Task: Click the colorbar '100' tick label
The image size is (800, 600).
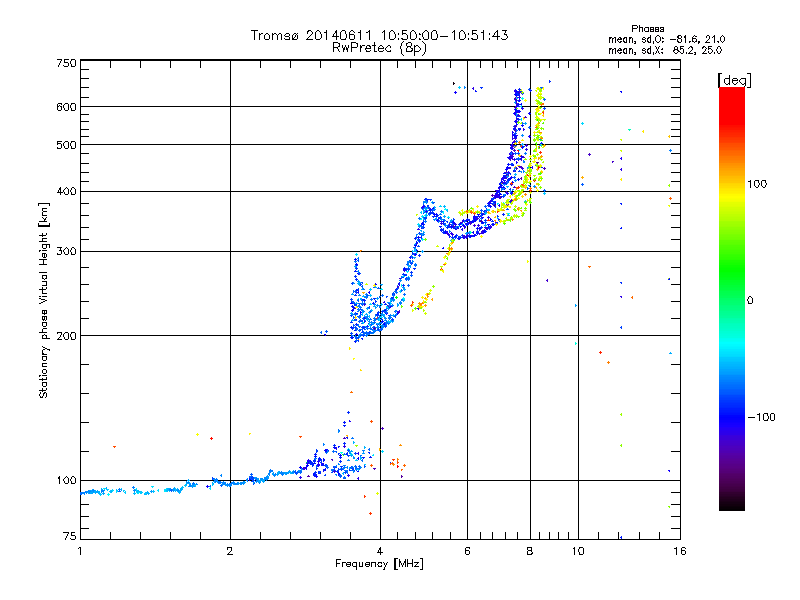Action: (757, 184)
